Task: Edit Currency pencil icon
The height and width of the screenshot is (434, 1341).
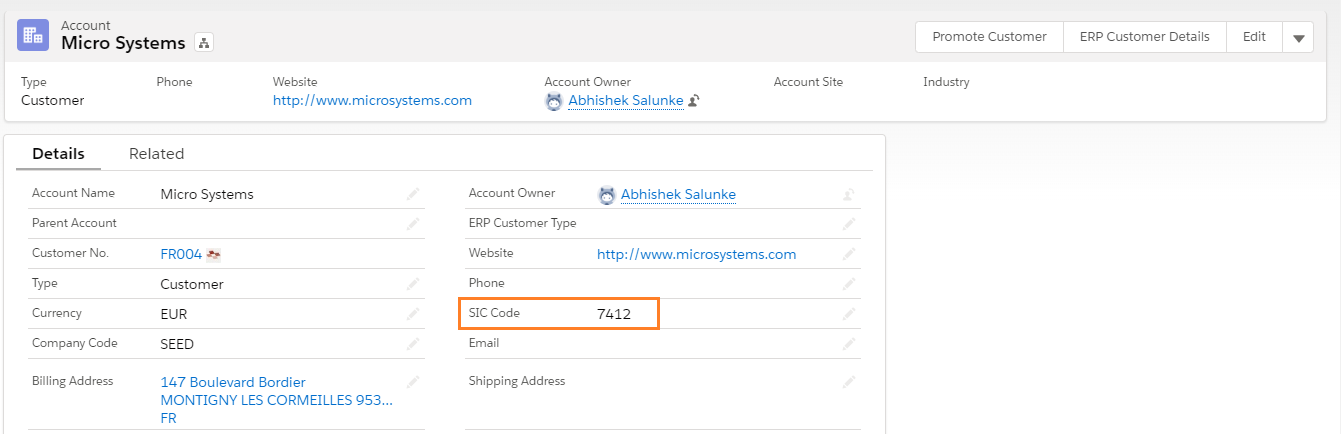Action: pos(413,314)
